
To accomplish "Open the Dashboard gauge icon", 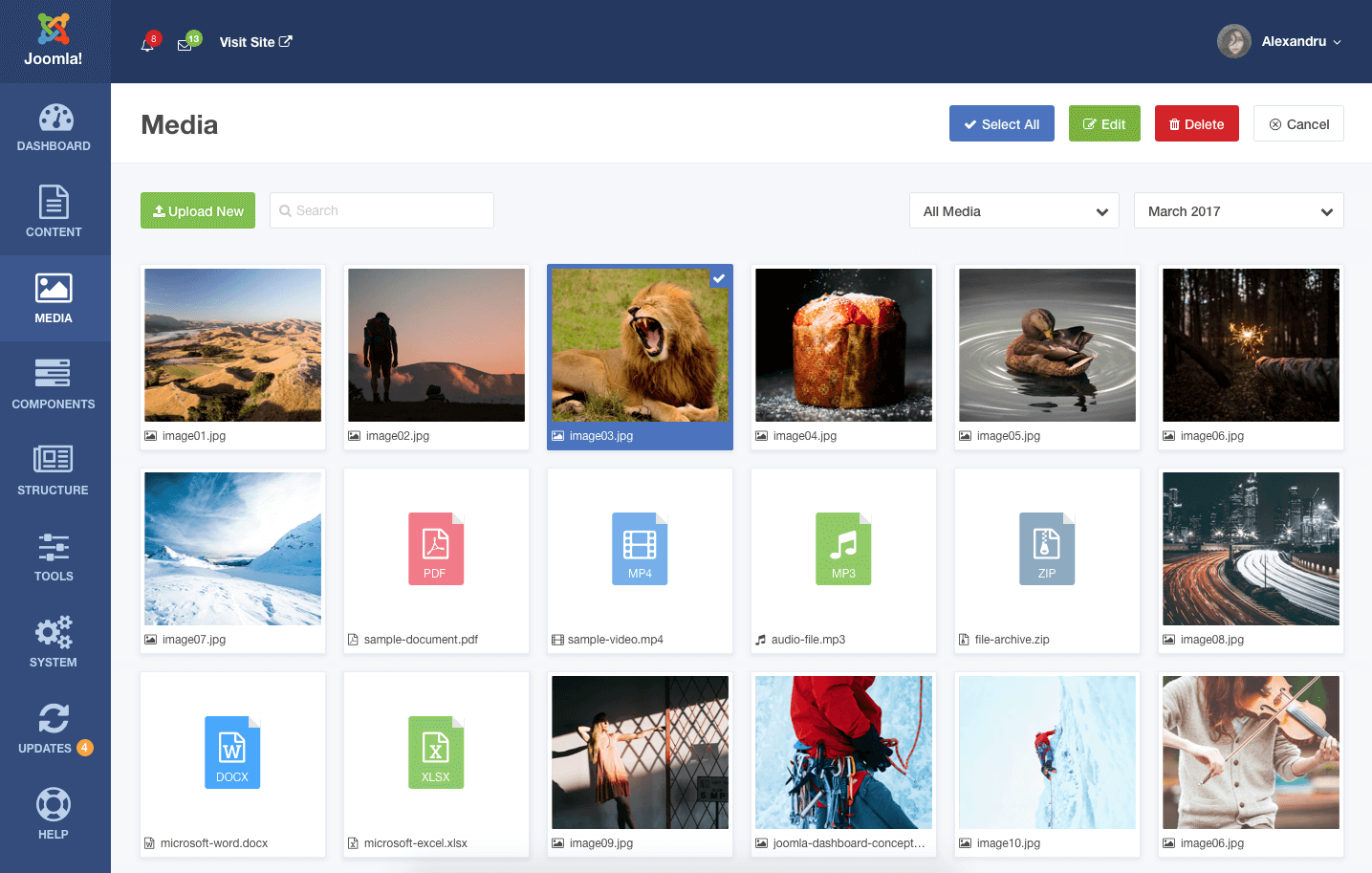I will [54, 119].
